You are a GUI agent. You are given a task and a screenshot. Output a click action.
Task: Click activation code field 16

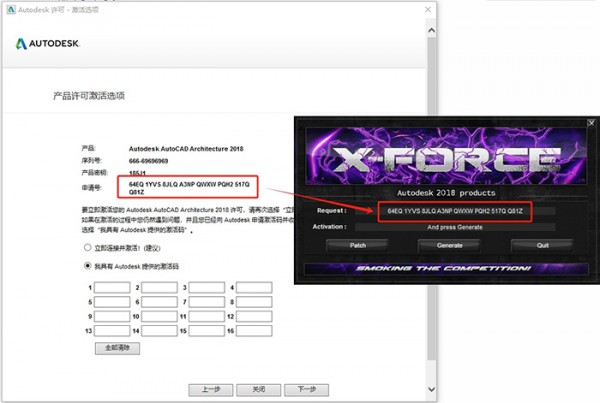pos(254,331)
